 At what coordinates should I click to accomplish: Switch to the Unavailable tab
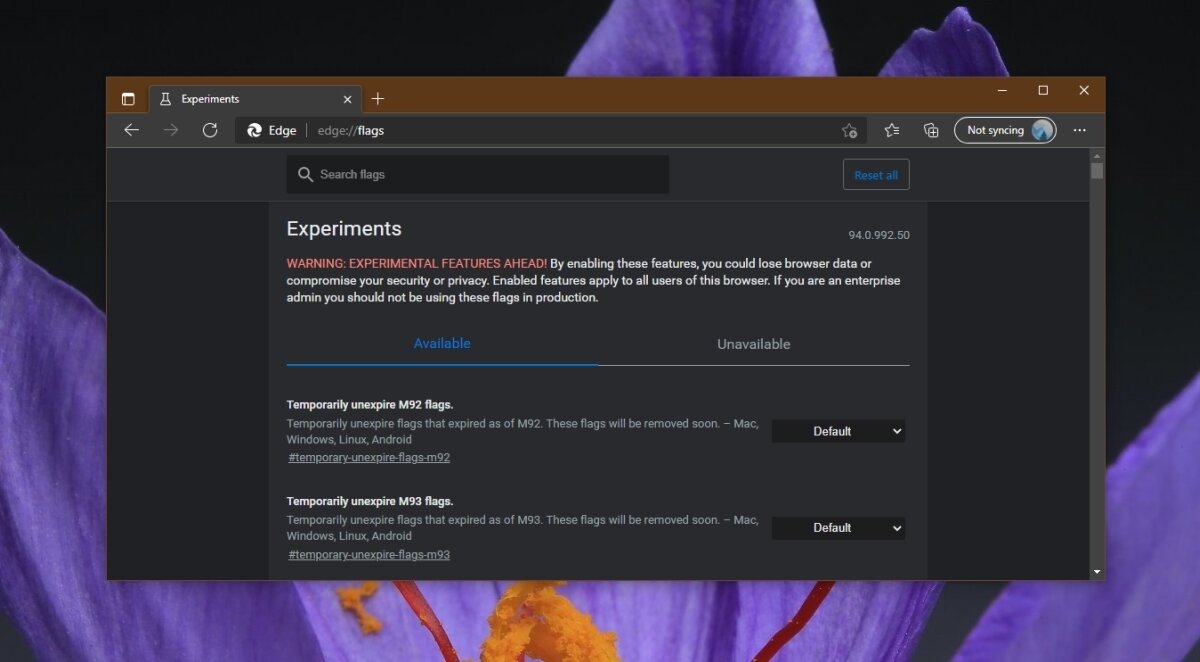click(753, 343)
